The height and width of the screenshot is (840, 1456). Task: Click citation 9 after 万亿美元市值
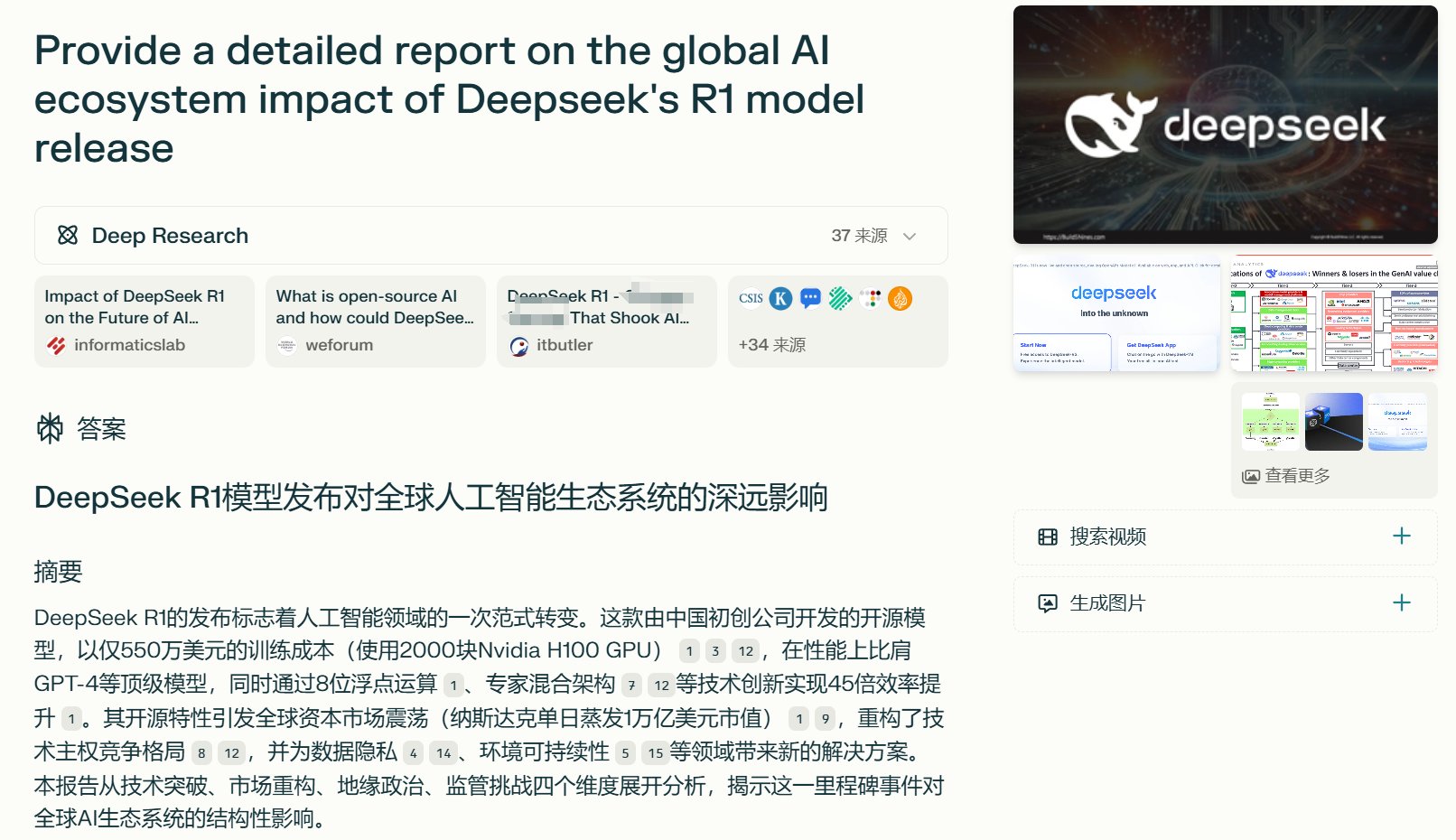click(825, 719)
